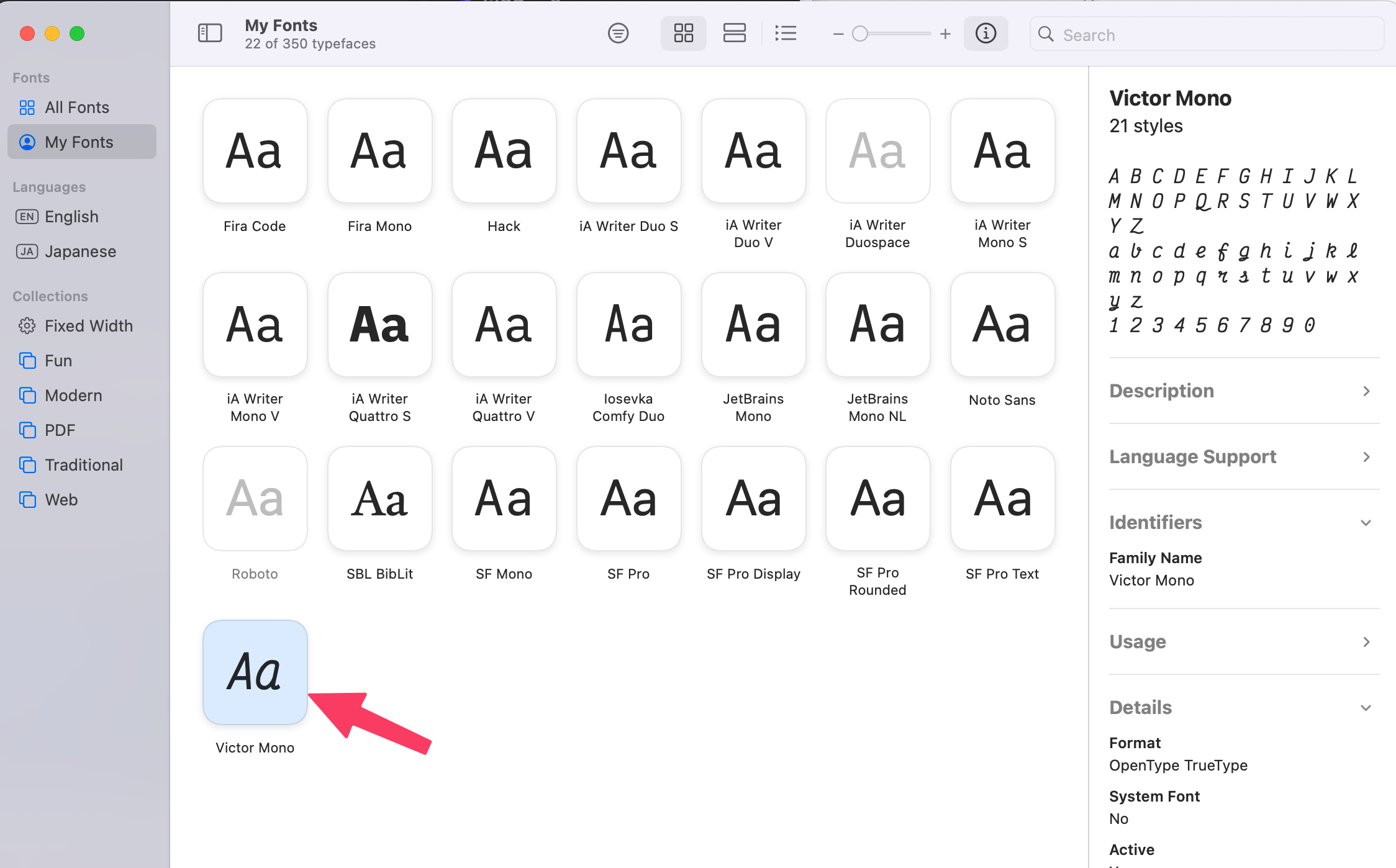The width and height of the screenshot is (1396, 868).
Task: Select the SF Pro font tile
Action: (628, 499)
